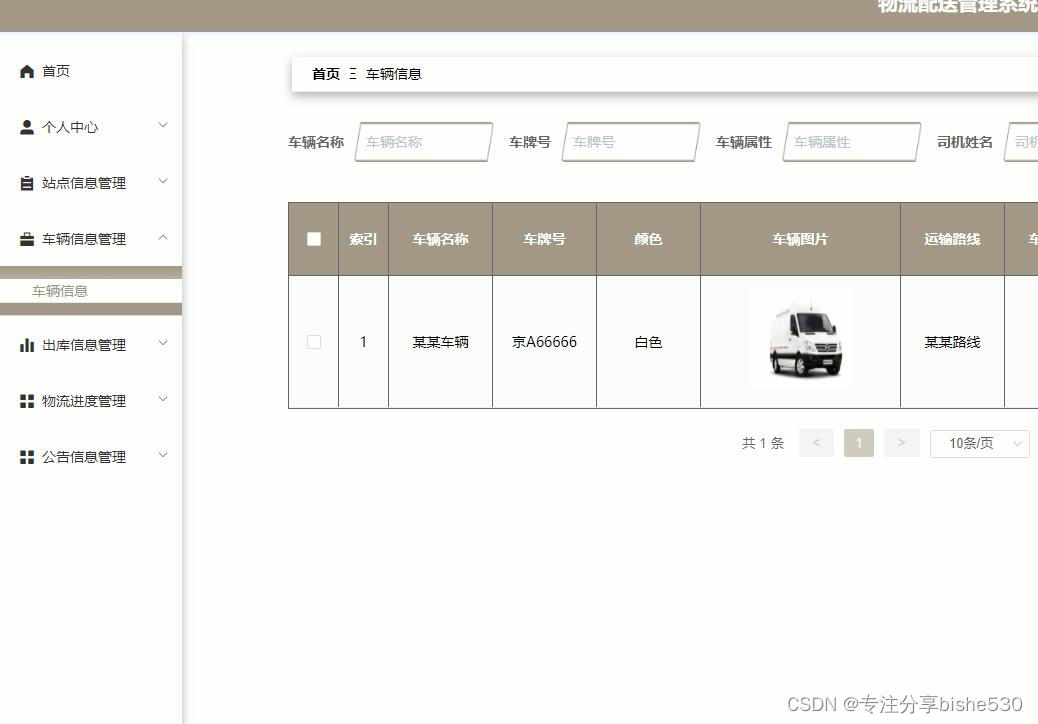Focus the 车牌号 search input
1038x724 pixels.
click(x=631, y=142)
